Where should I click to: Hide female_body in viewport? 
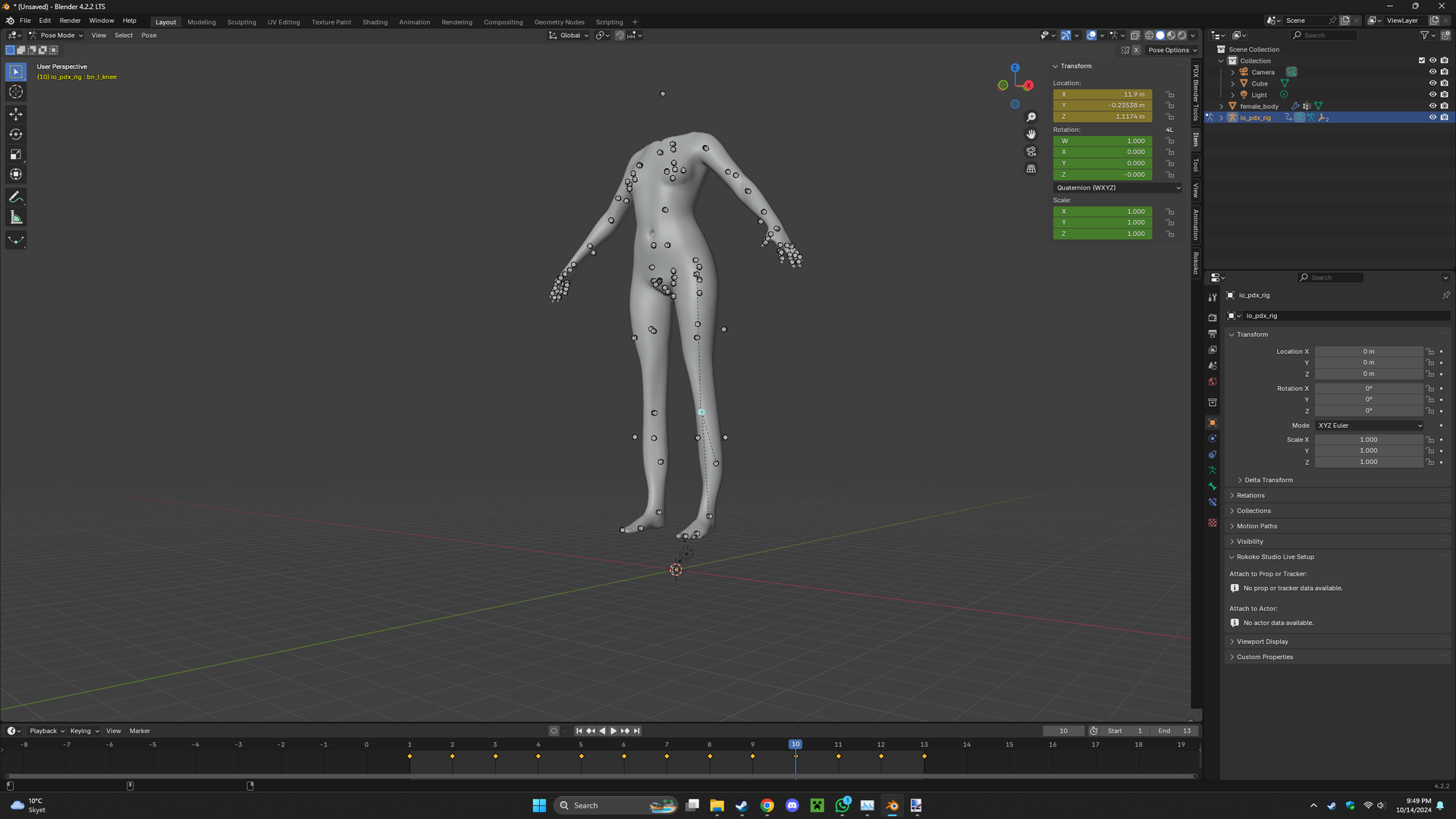(x=1432, y=106)
